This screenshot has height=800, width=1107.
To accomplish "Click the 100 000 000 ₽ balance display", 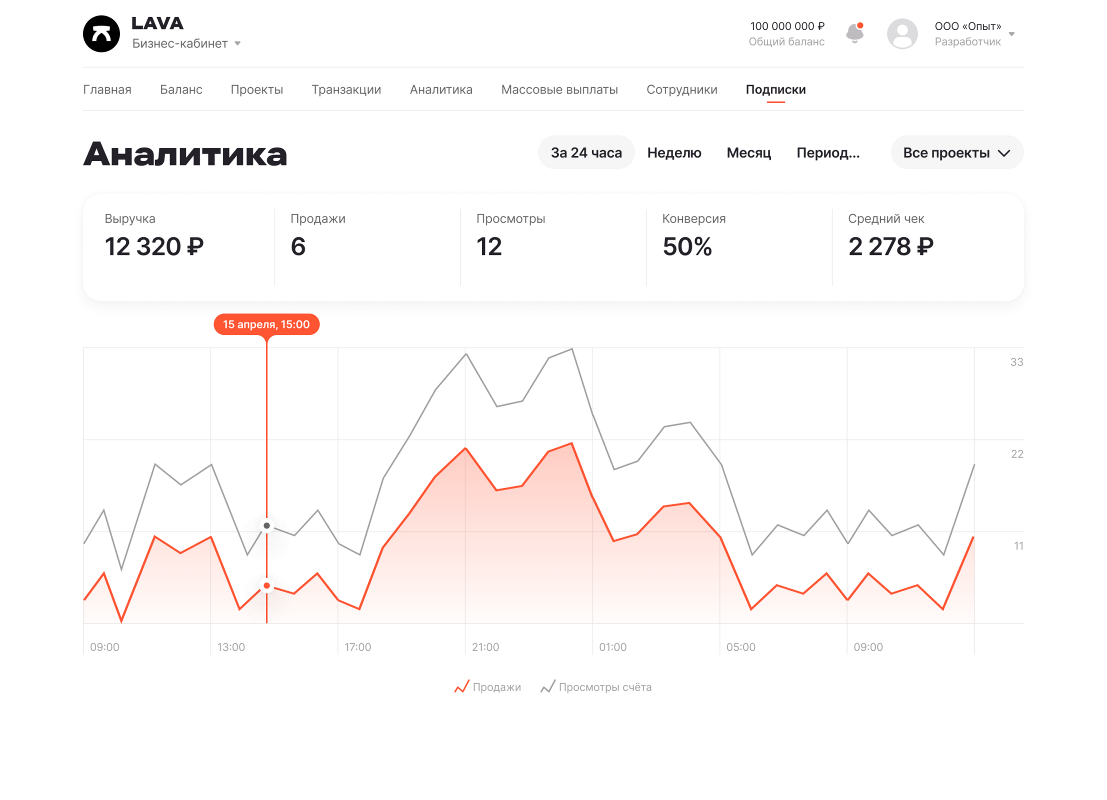I will (787, 26).
